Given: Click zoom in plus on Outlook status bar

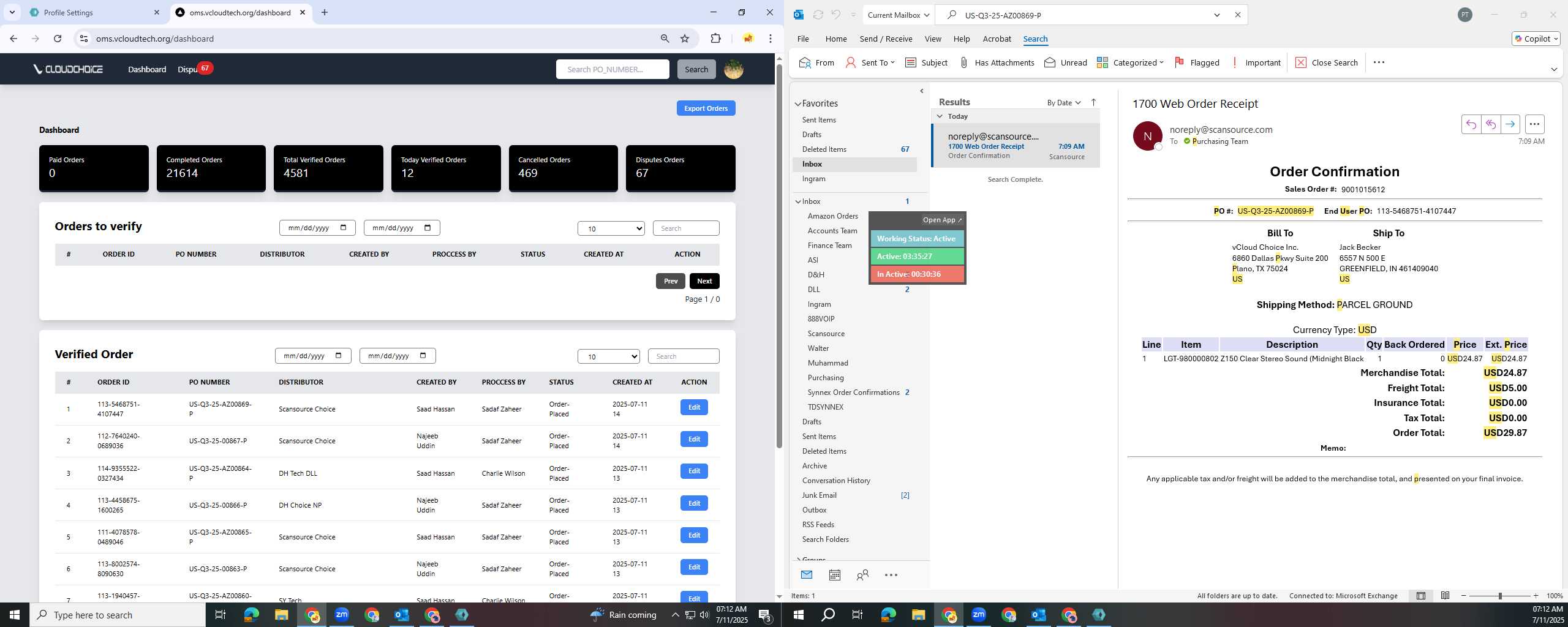Looking at the screenshot, I should (1536, 596).
